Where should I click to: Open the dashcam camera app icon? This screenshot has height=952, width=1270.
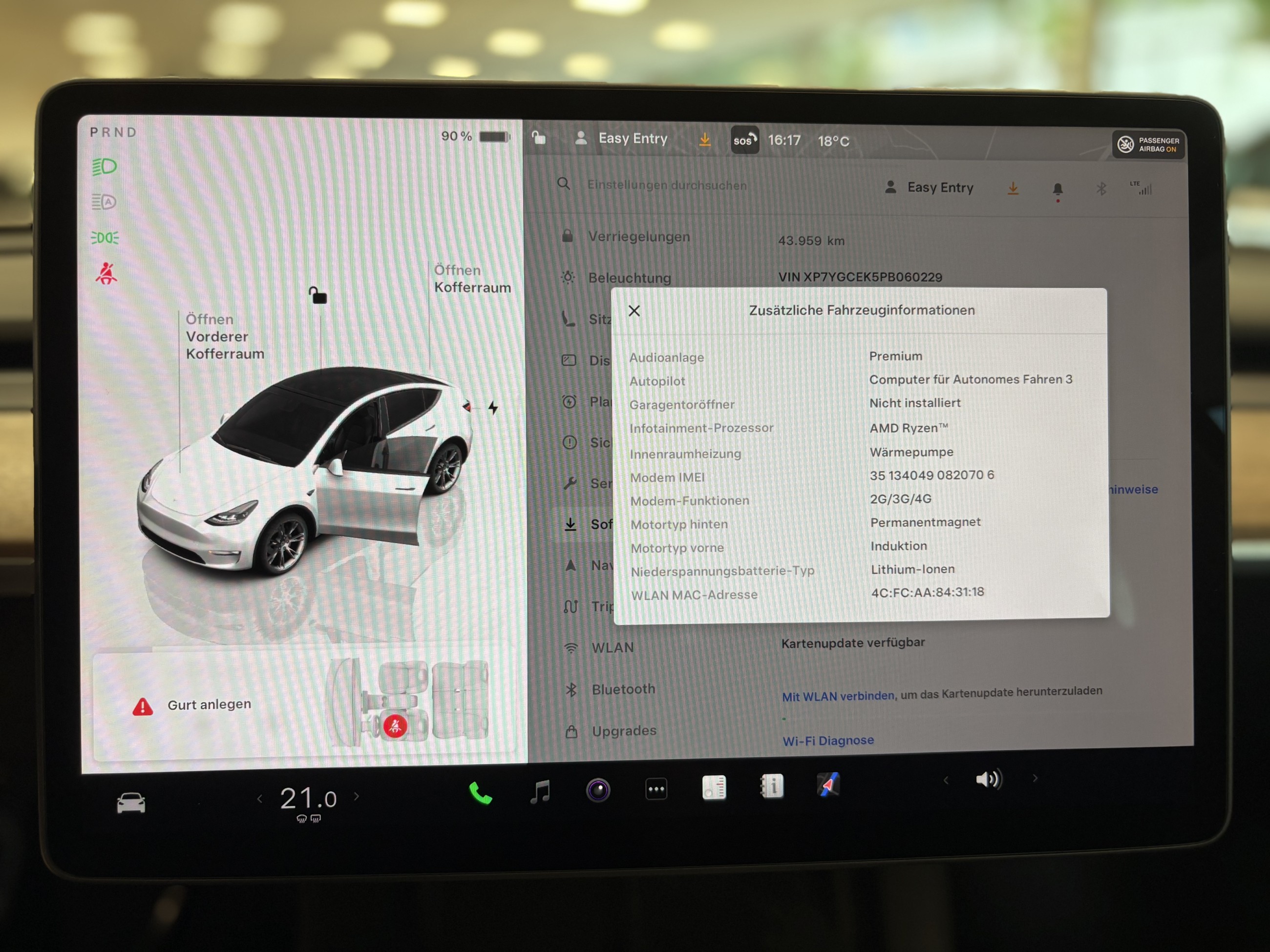[598, 790]
